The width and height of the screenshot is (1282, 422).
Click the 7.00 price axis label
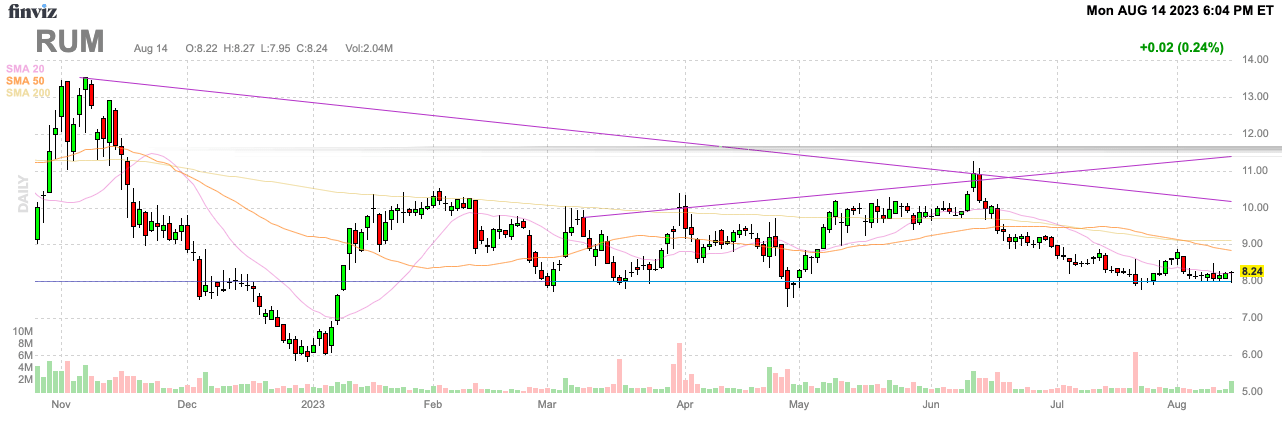1254,318
